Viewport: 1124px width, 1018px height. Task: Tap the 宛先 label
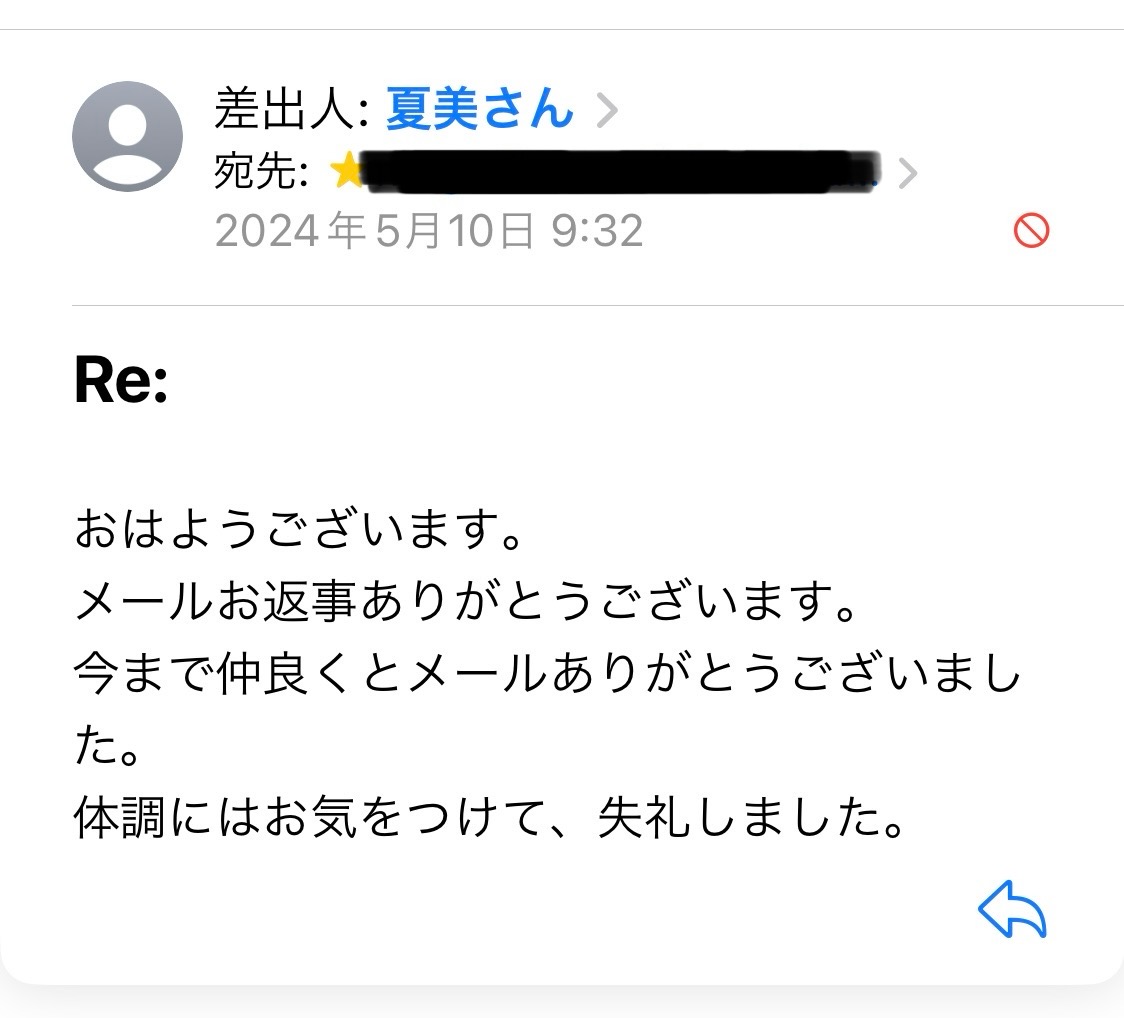click(261, 173)
